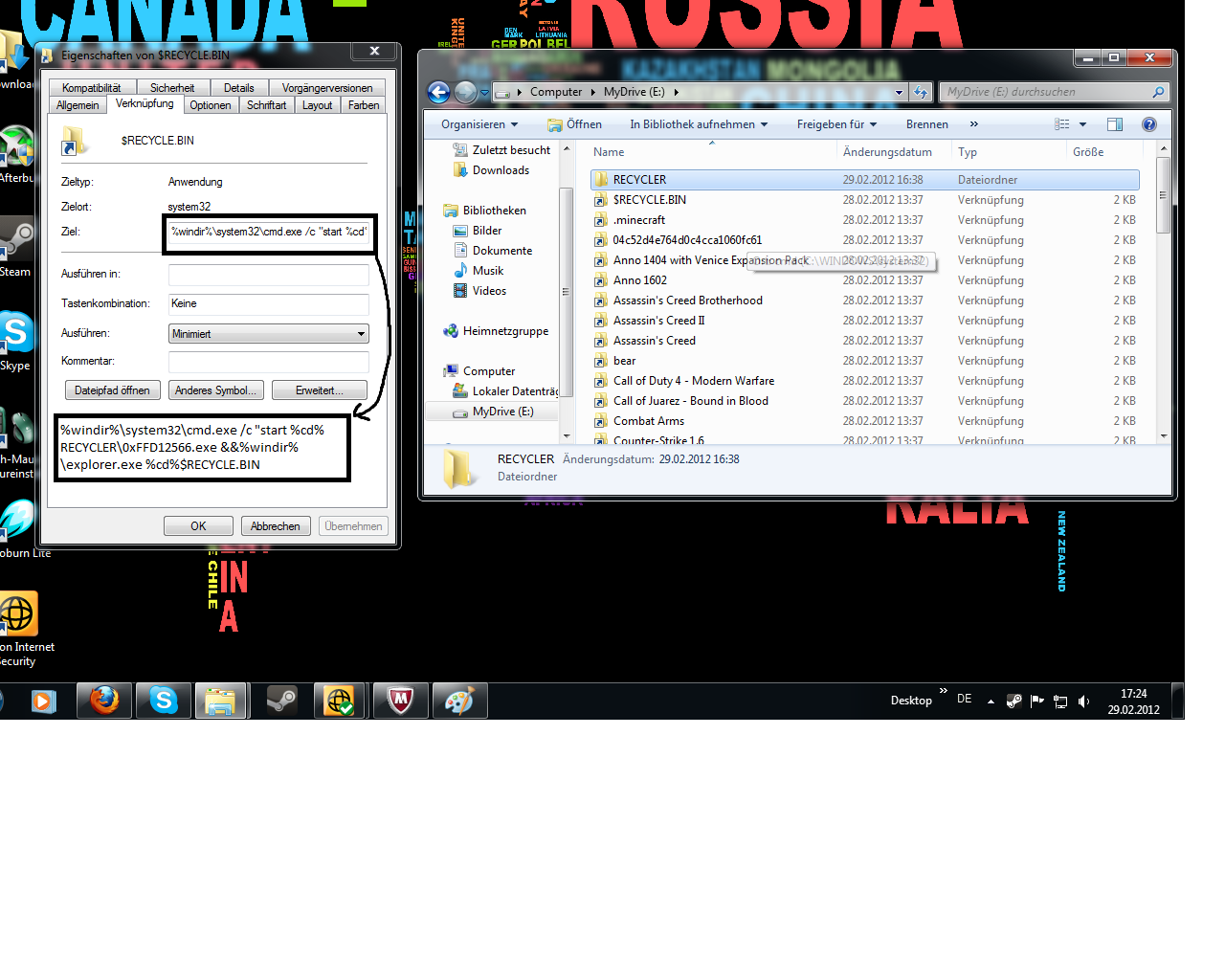Screen dimensions: 1225x980
Task: Click the Ziel target input field
Action: 269,232
